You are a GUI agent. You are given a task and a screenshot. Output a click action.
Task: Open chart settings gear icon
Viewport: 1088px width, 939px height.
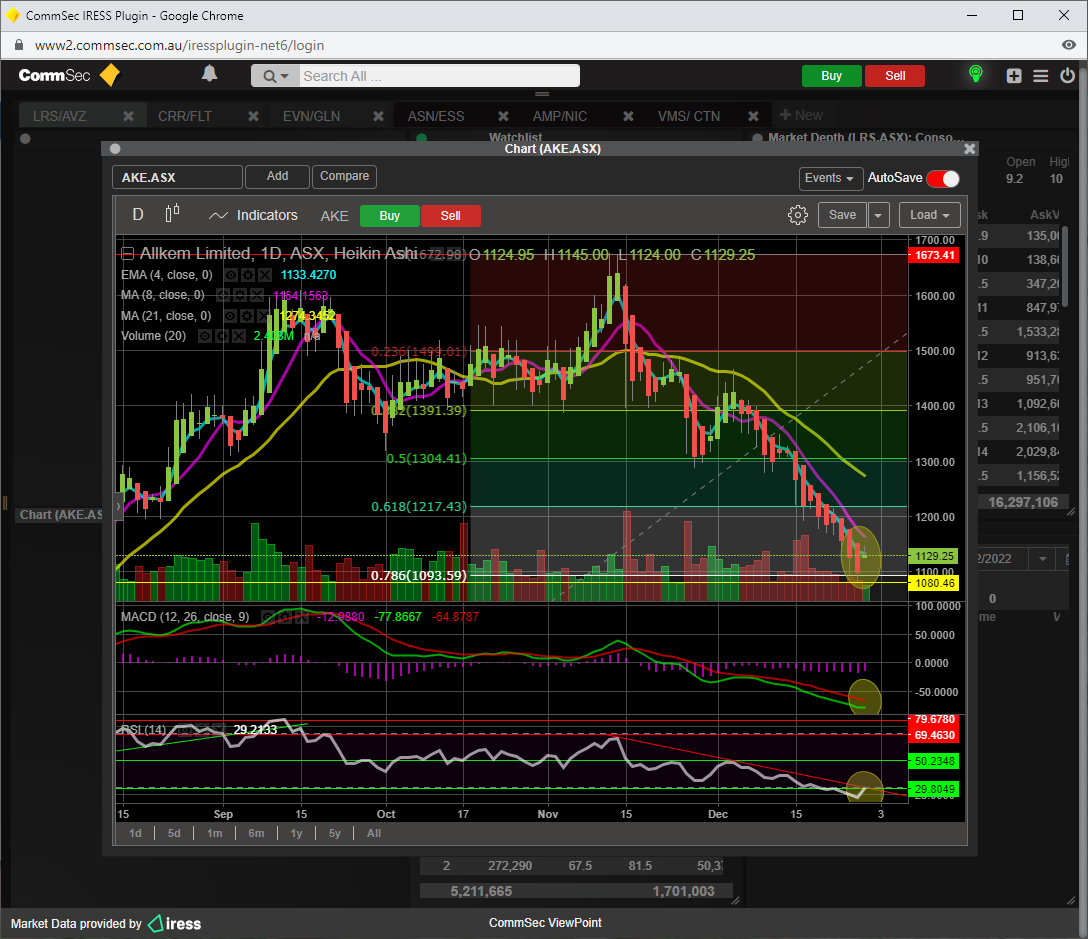coord(798,215)
